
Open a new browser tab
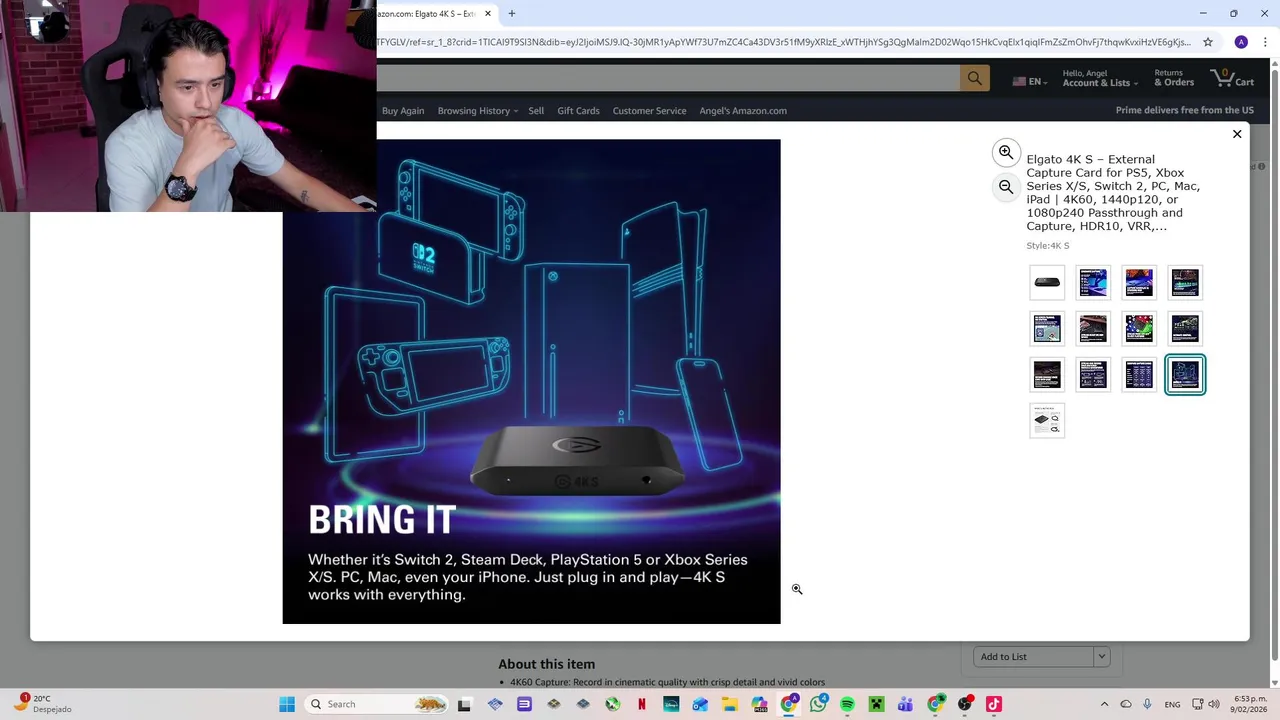[511, 13]
